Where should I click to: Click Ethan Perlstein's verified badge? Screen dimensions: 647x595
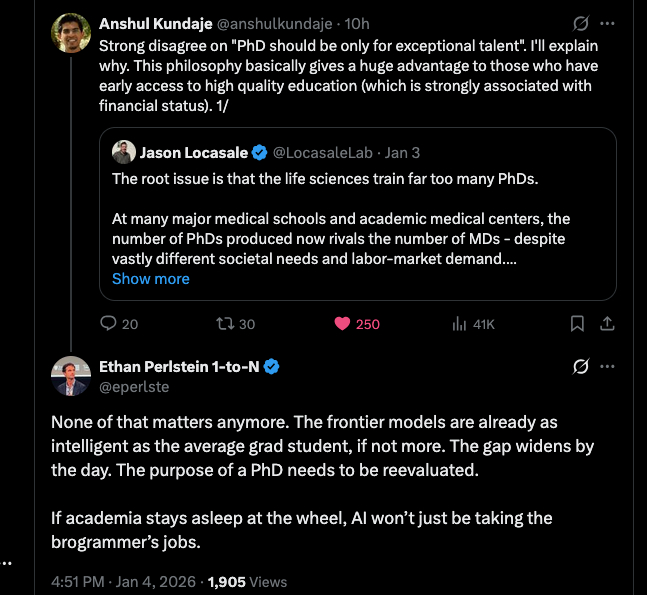[x=272, y=367]
